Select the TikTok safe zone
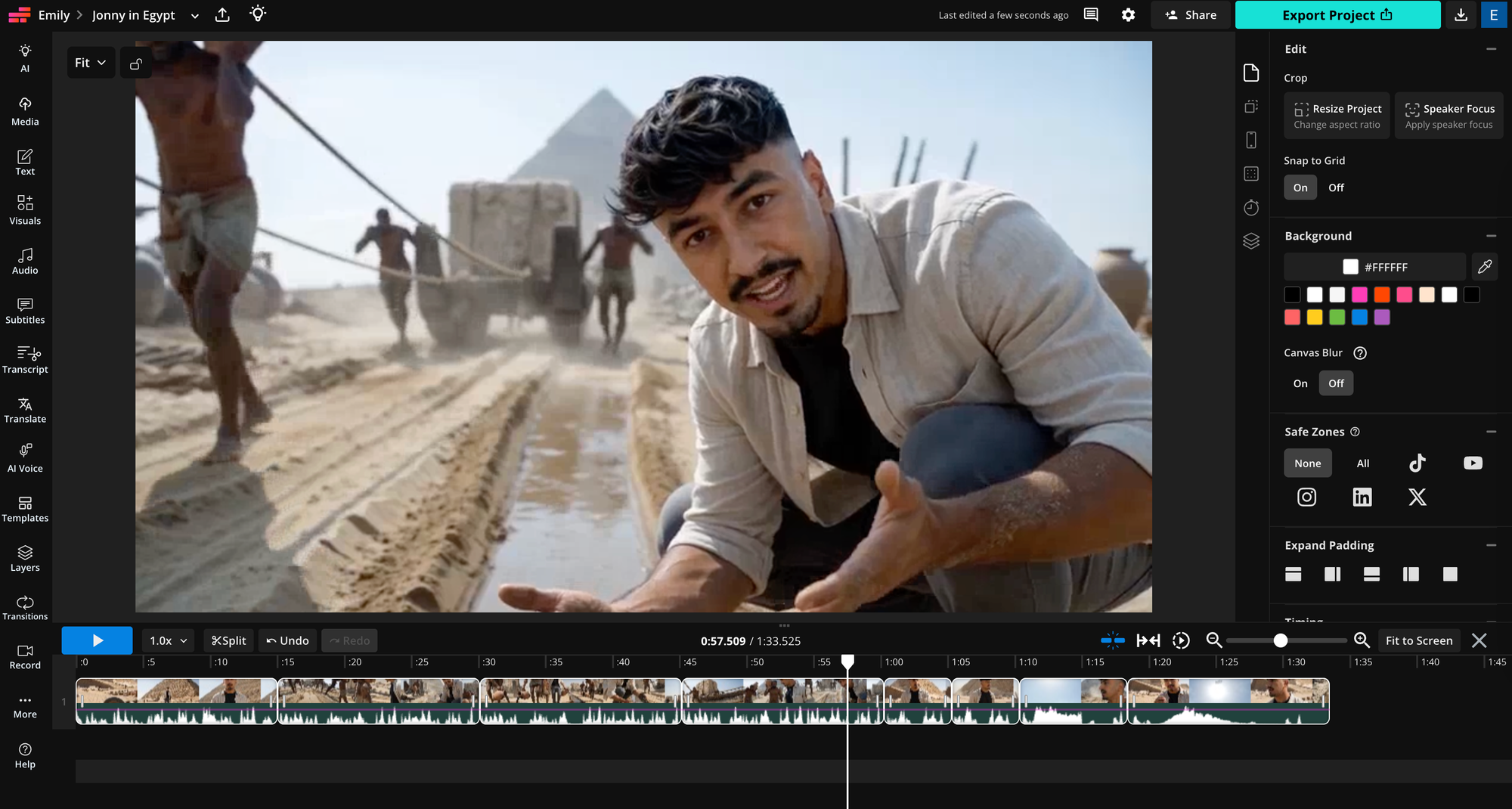The image size is (1512, 809). click(x=1417, y=463)
